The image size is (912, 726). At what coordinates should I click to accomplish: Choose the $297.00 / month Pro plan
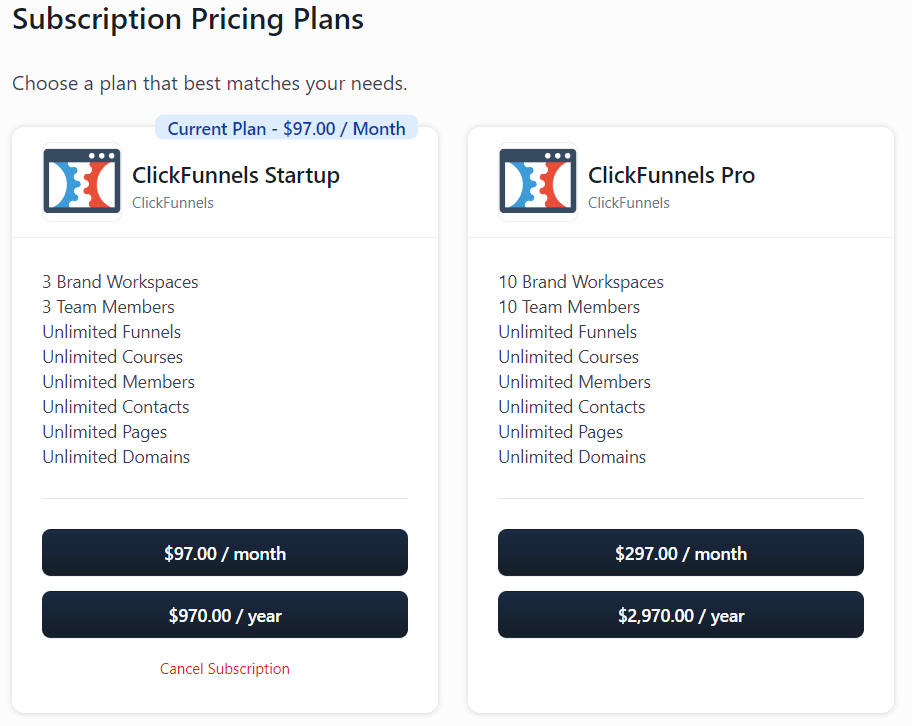pyautogui.click(x=680, y=552)
